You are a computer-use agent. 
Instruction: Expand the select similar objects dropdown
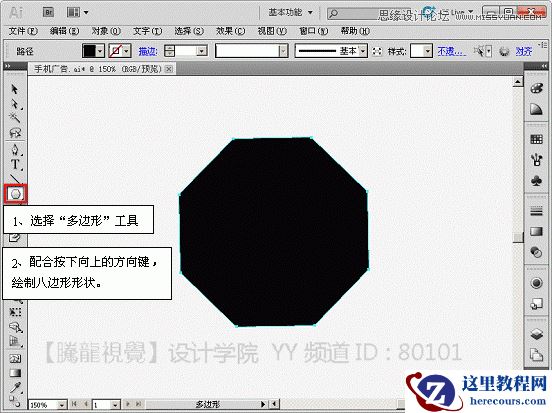coord(489,52)
